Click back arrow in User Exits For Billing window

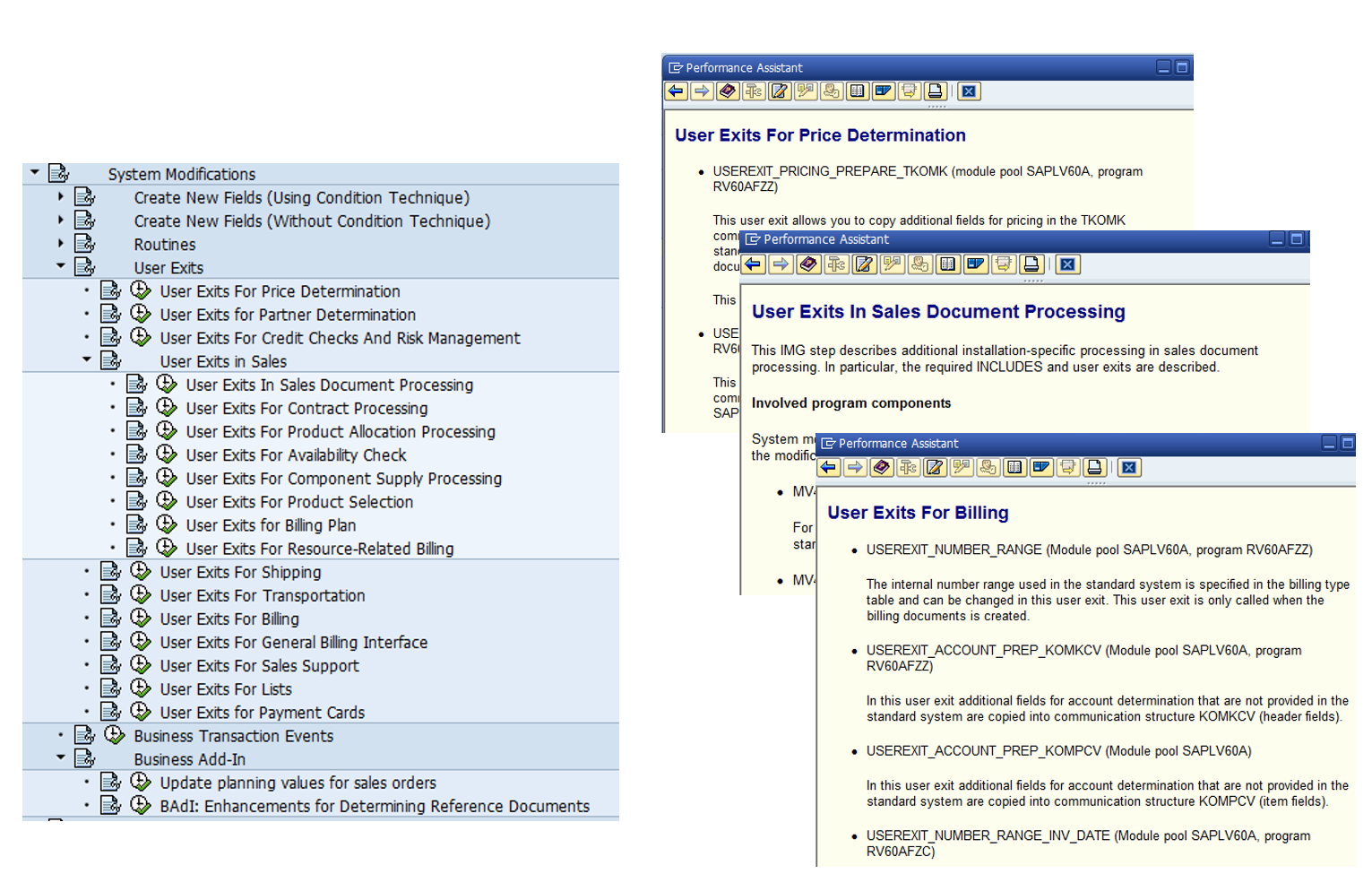pos(829,468)
